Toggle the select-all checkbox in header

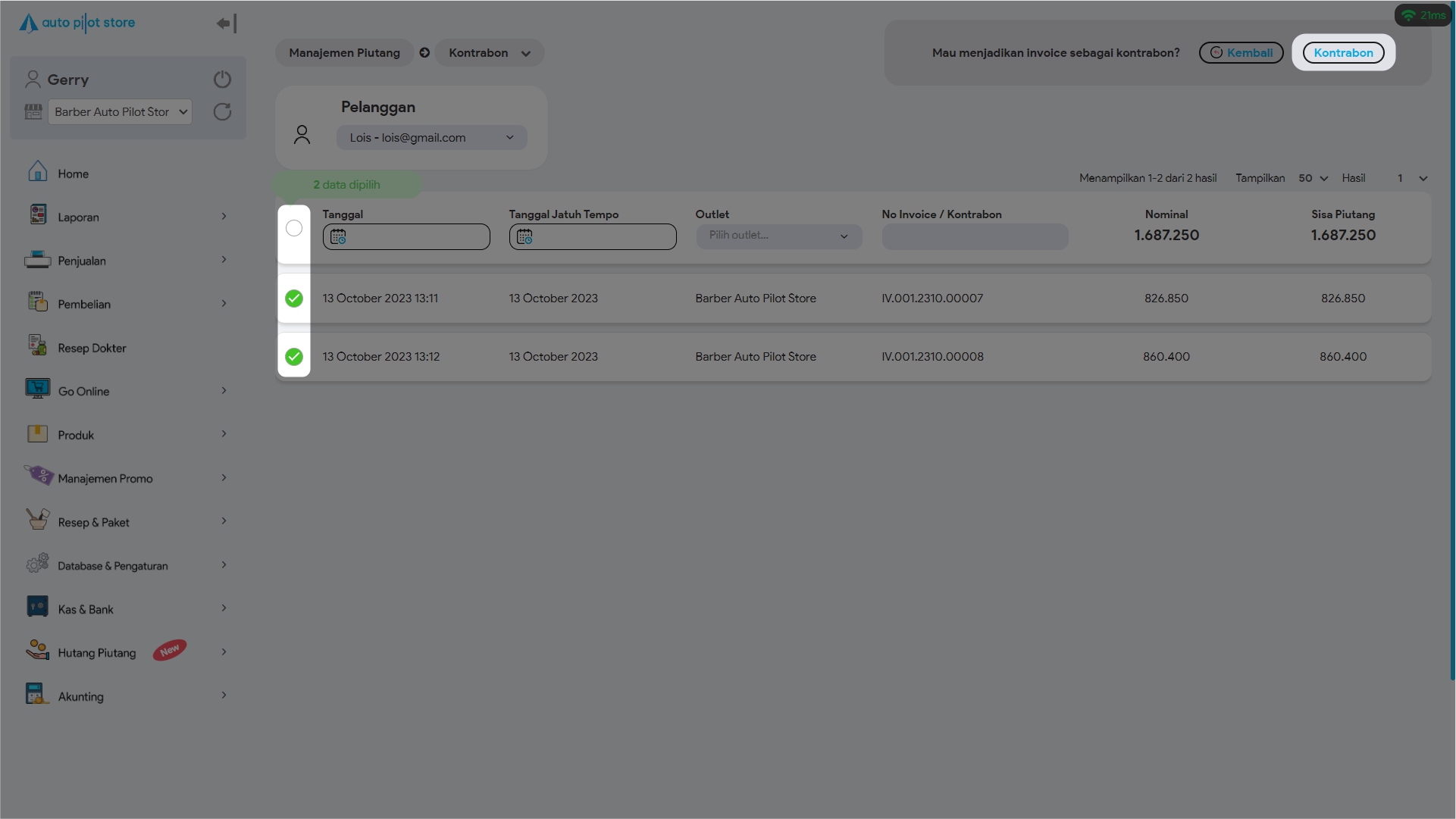294,228
